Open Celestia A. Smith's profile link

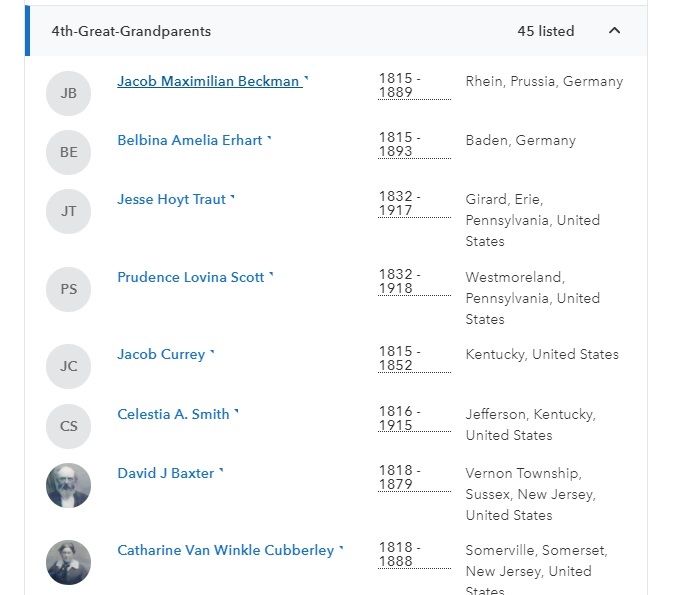tap(173, 414)
